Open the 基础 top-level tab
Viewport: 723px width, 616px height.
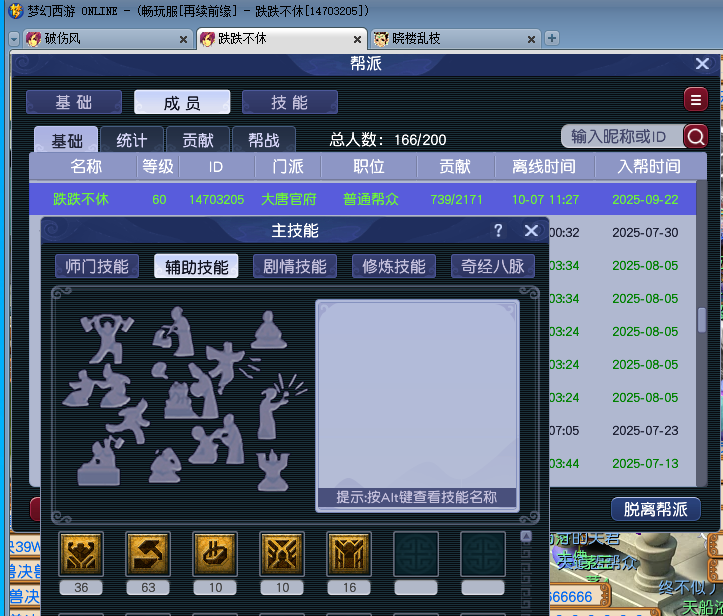[74, 102]
